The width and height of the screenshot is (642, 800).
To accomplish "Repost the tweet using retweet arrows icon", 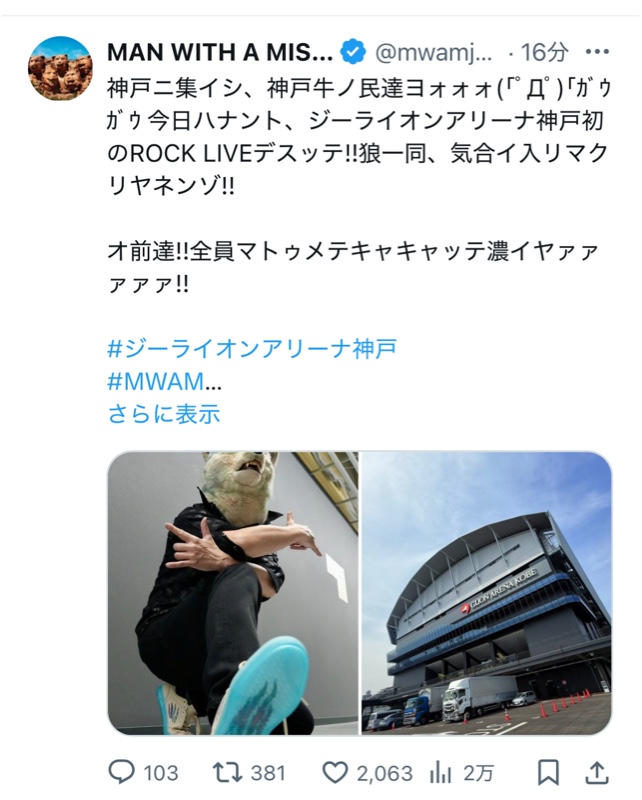I will (228, 772).
